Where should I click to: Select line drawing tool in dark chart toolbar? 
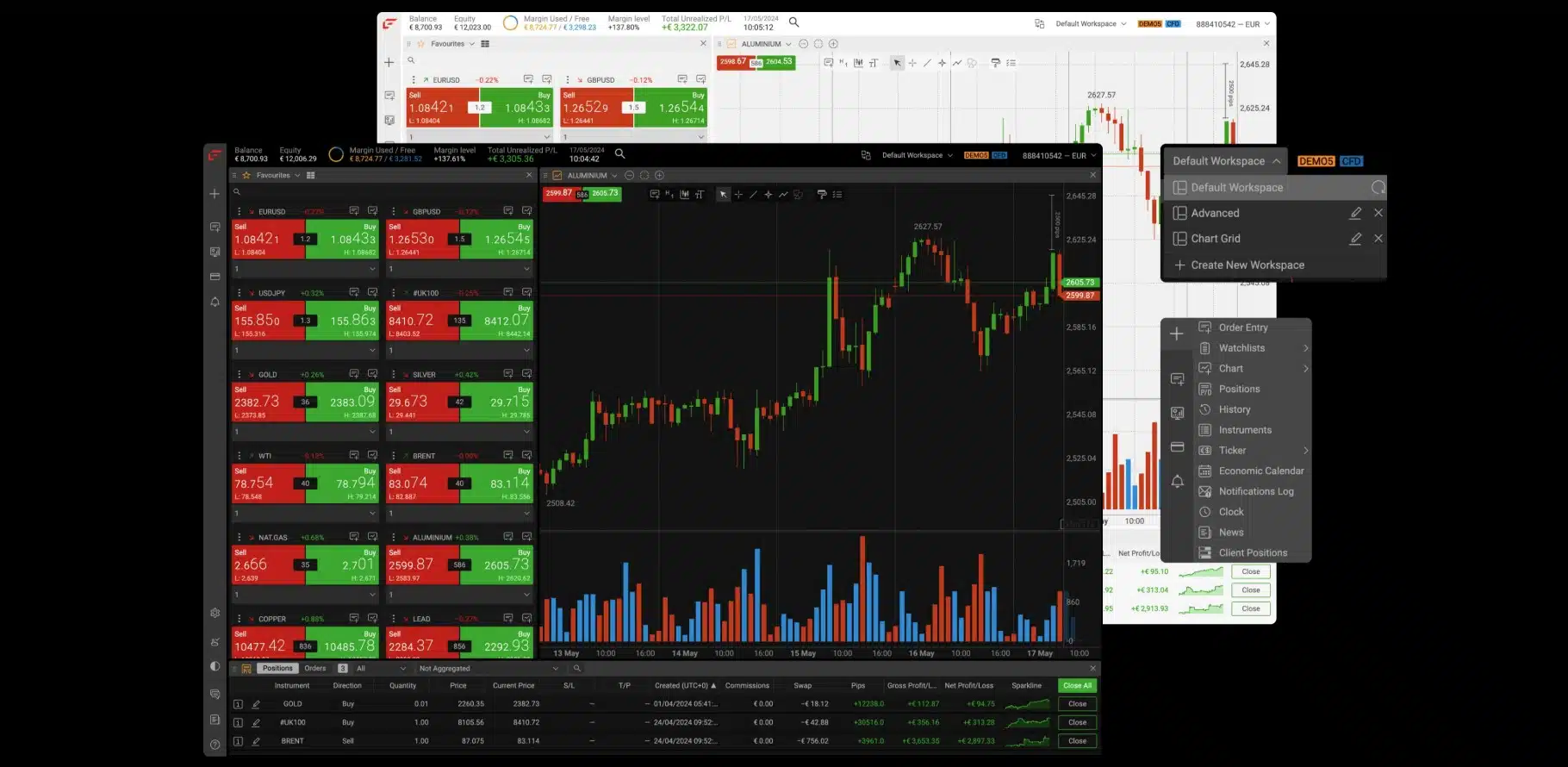pyautogui.click(x=753, y=195)
